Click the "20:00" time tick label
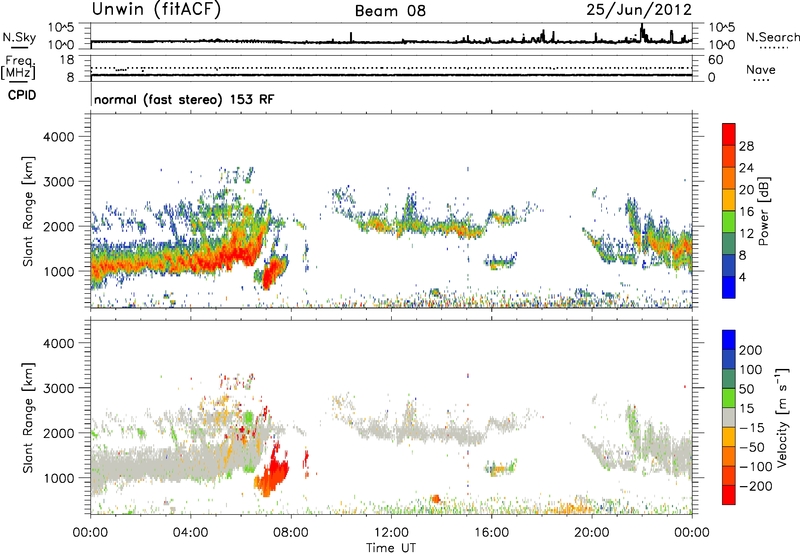Viewport: 800px width, 554px height. pos(592,533)
